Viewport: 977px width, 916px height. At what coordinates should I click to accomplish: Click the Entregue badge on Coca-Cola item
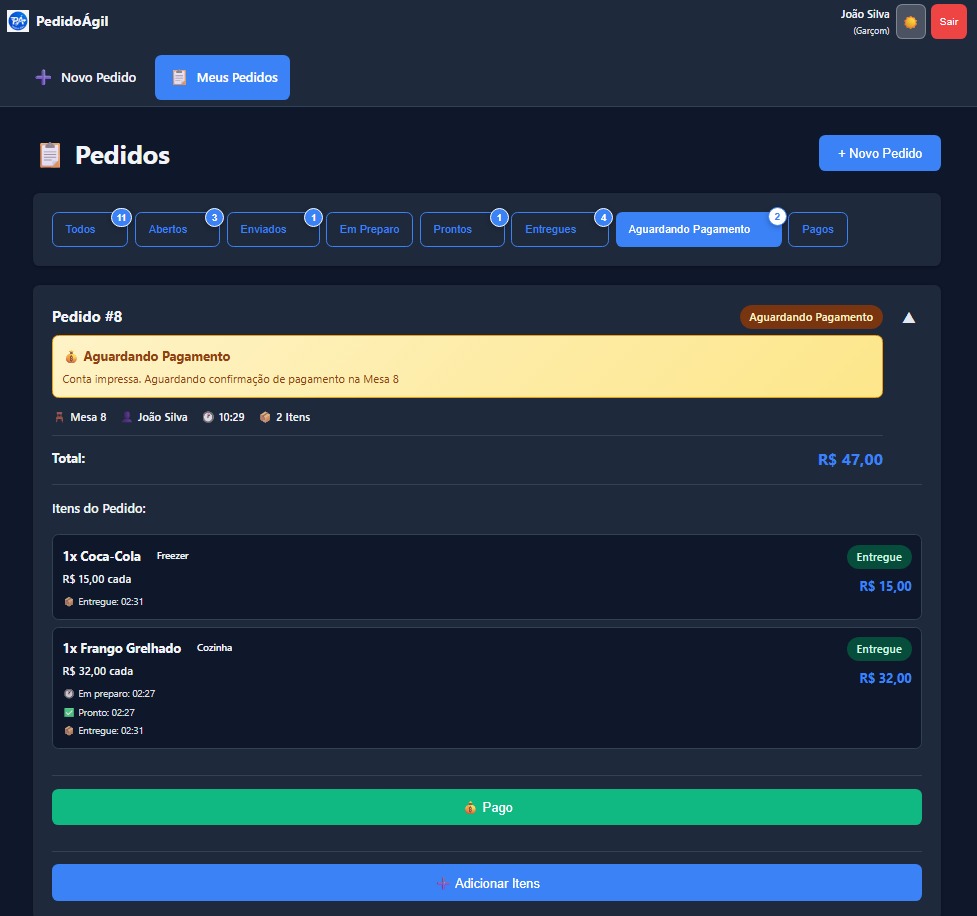tap(878, 557)
